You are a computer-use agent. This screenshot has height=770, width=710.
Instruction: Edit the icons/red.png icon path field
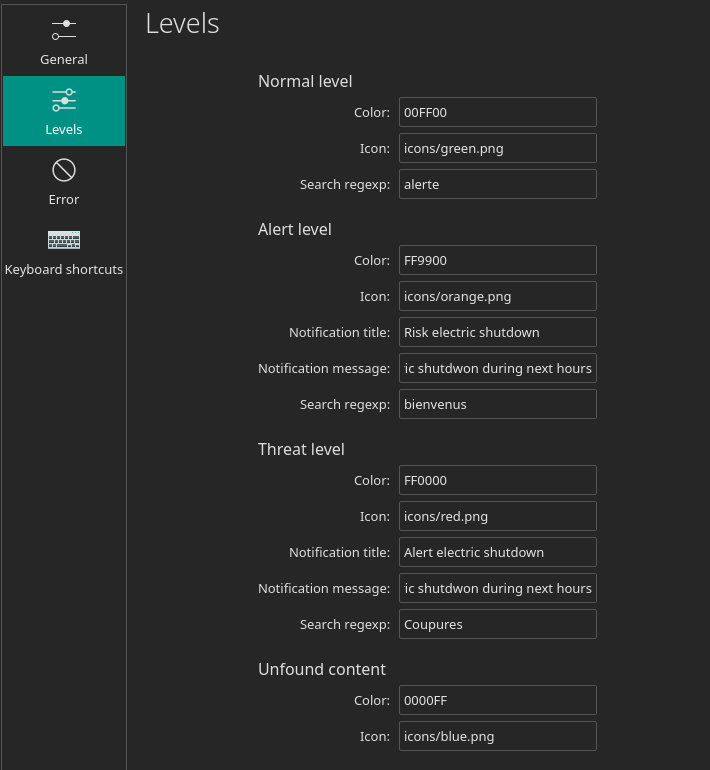coord(498,516)
